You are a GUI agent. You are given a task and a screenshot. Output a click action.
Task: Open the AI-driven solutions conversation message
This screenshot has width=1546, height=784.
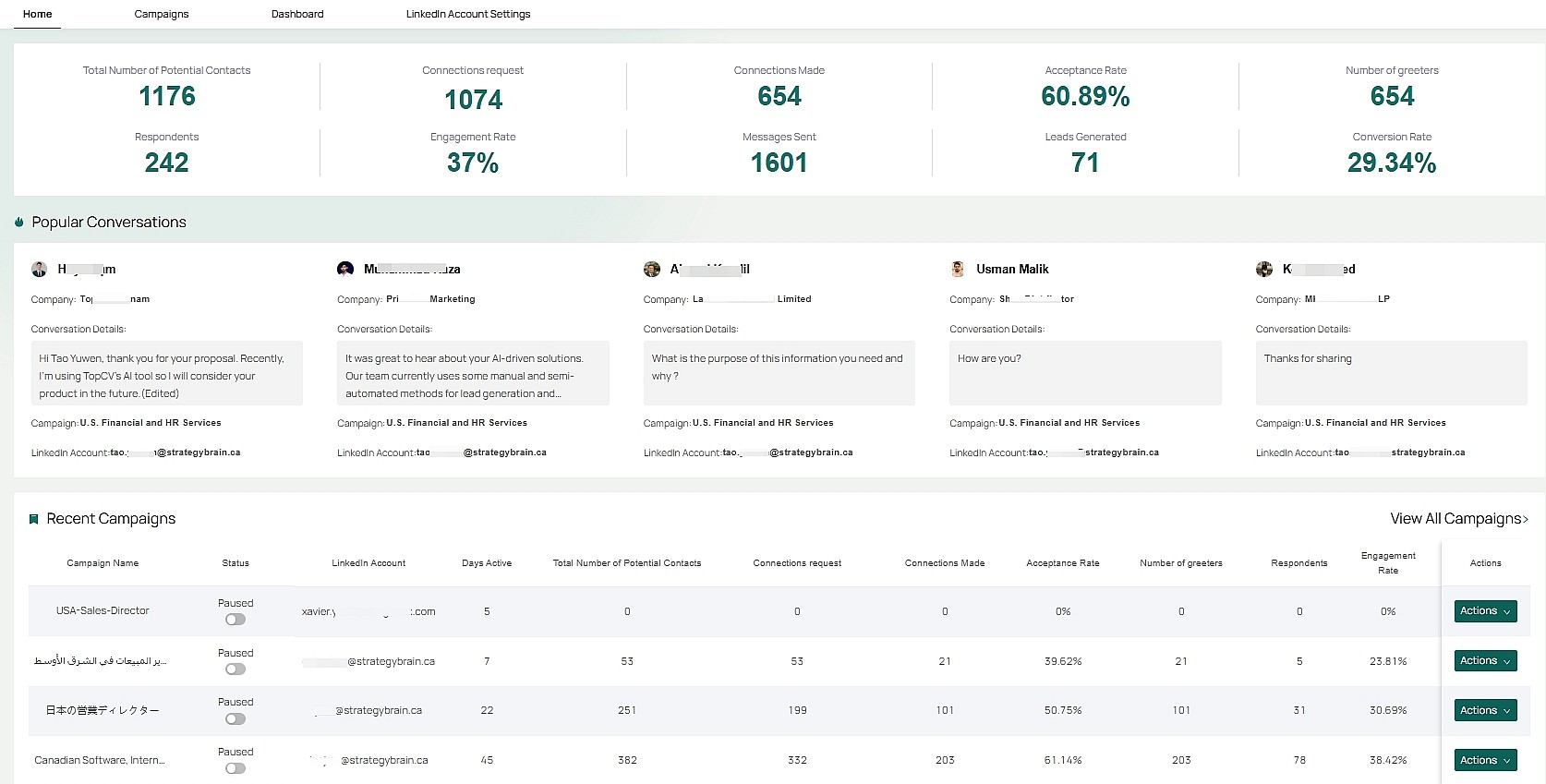pos(473,373)
